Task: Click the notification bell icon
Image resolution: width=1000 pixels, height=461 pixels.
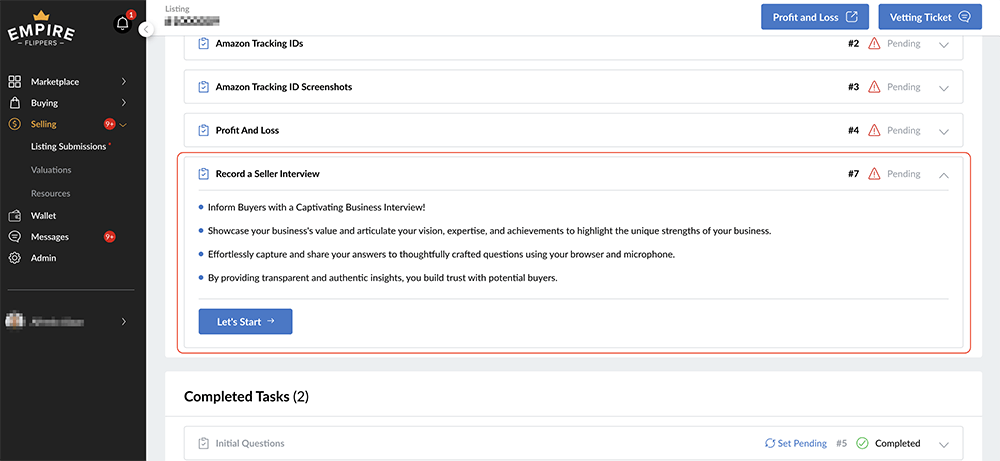Action: click(122, 23)
